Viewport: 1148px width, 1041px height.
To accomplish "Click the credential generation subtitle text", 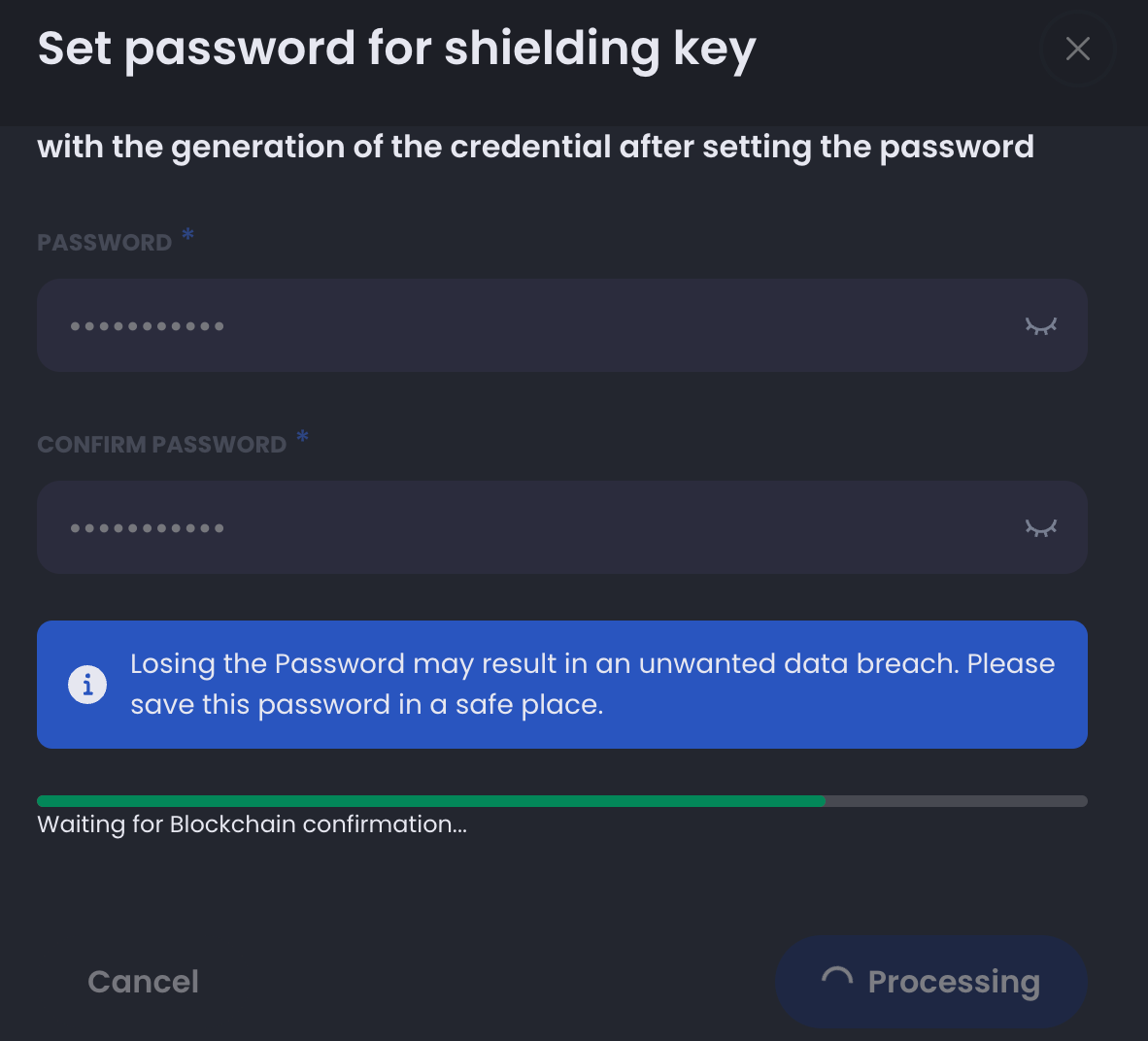I will [535, 147].
